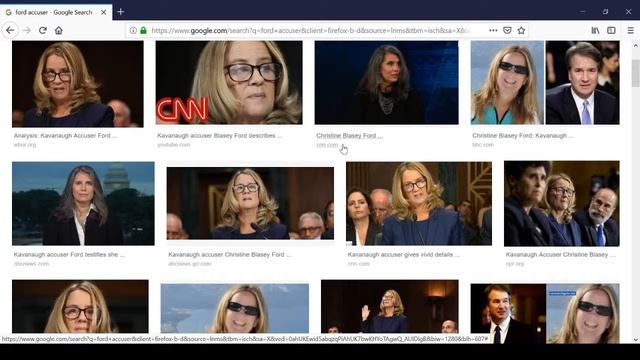Open thumbnail above 'Kavanaugh accuser gives vivid details'
Screen dimensions: 640x360
click(x=419, y=204)
